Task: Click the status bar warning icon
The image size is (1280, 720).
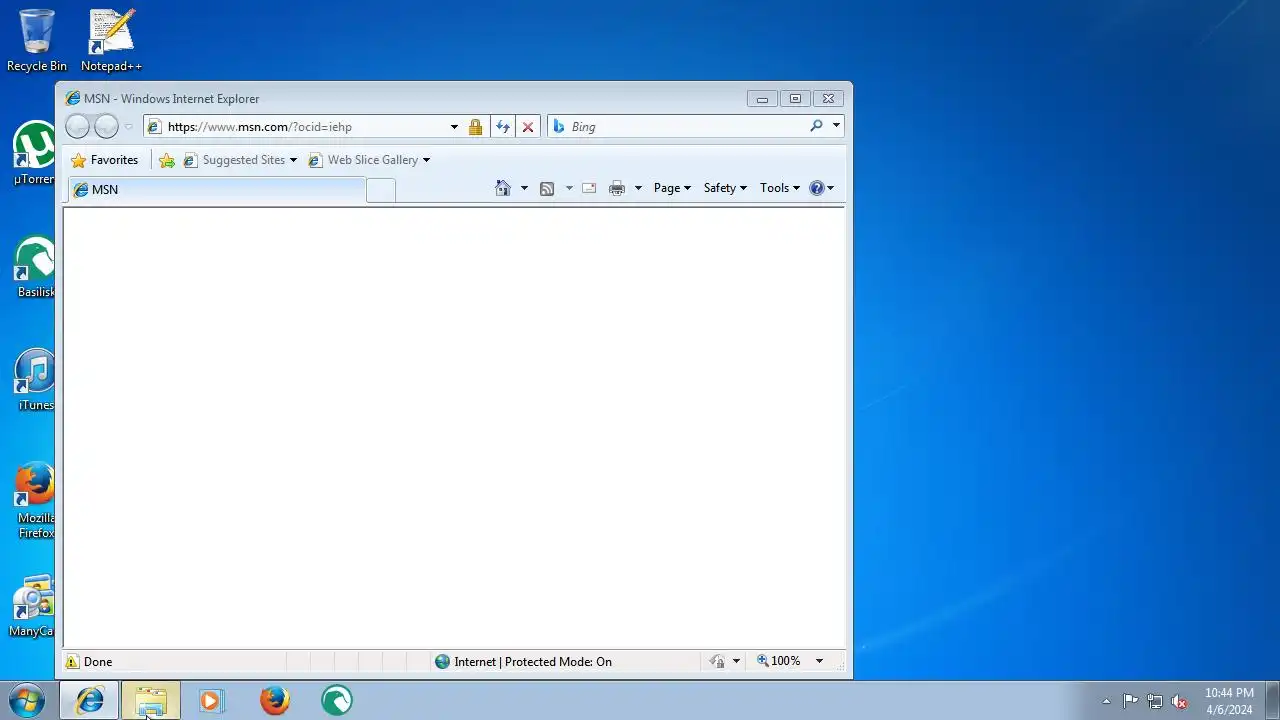Action: point(72,662)
